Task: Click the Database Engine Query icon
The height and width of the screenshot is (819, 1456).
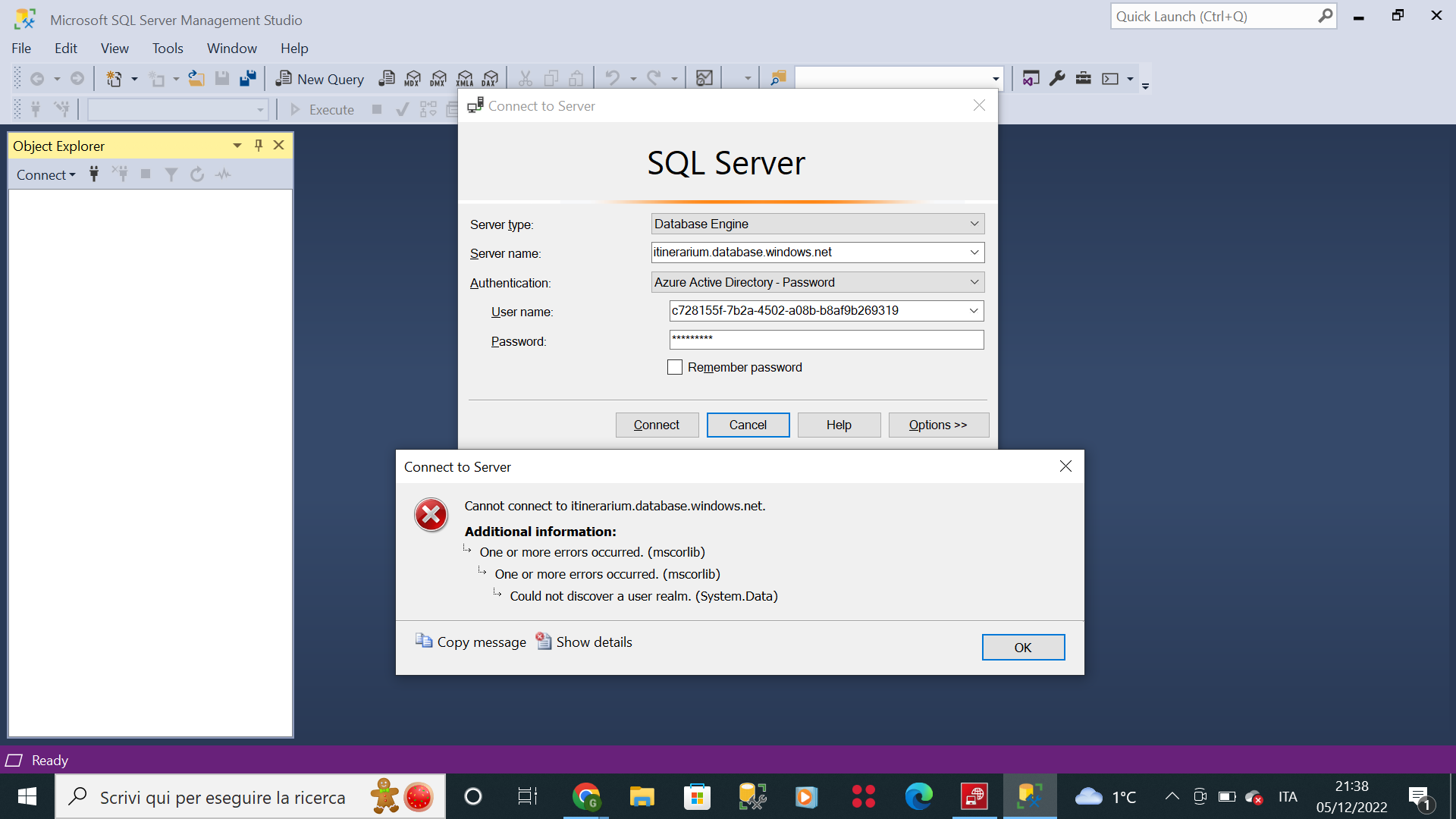Action: [387, 78]
